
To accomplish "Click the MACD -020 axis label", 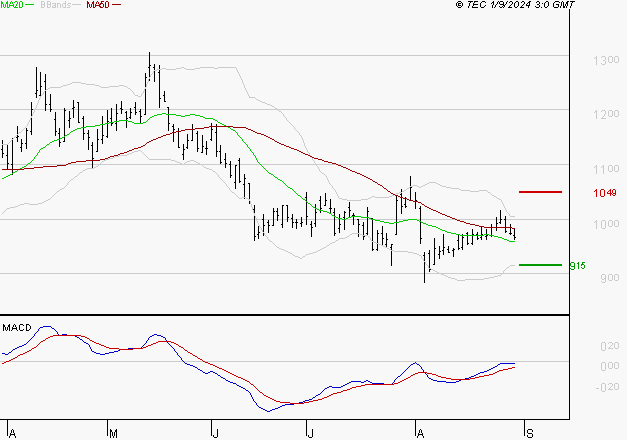I will click(607, 387).
